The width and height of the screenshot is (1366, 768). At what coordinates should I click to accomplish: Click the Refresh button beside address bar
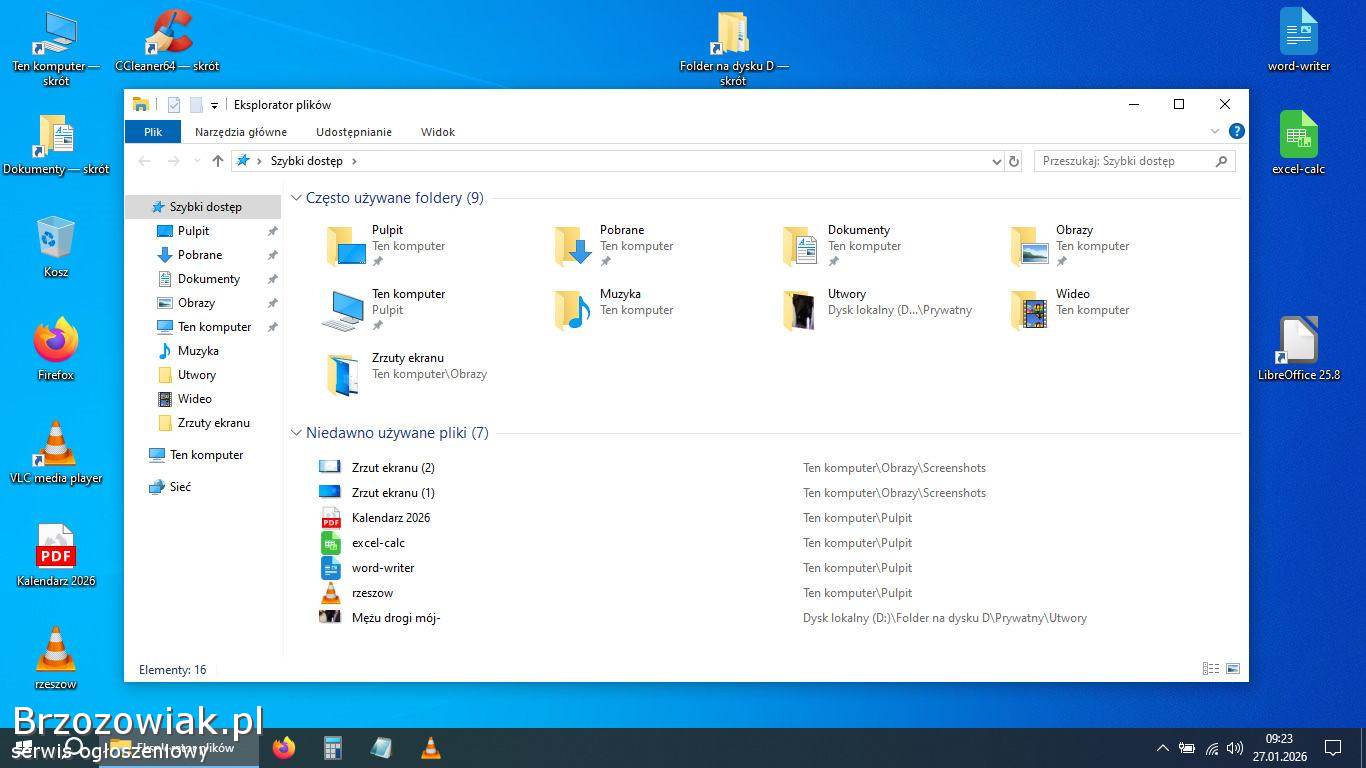pyautogui.click(x=1014, y=161)
